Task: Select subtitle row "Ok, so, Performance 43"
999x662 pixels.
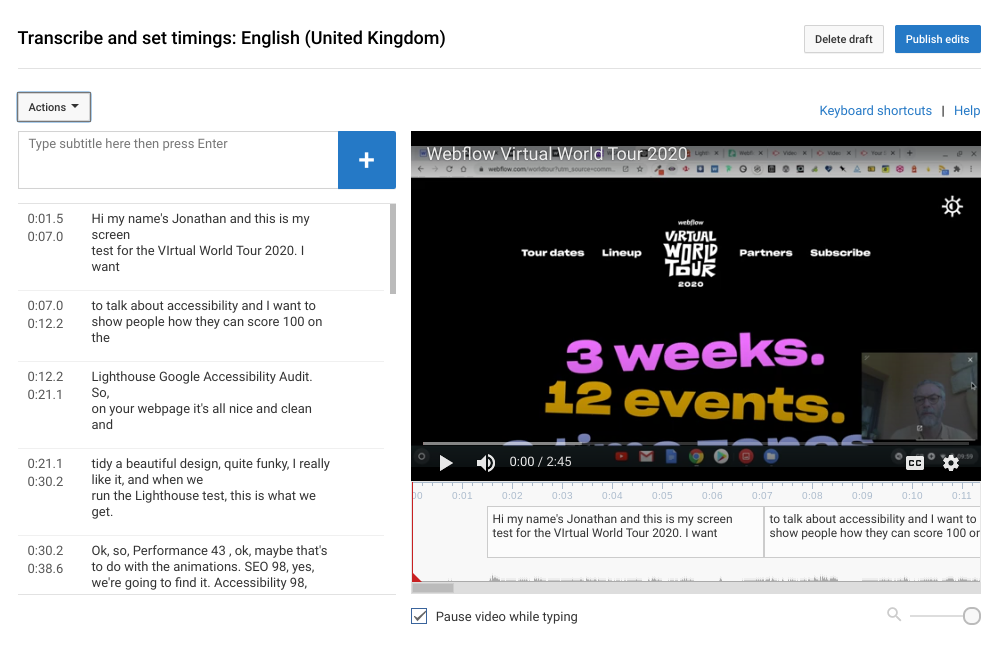Action: [x=201, y=565]
